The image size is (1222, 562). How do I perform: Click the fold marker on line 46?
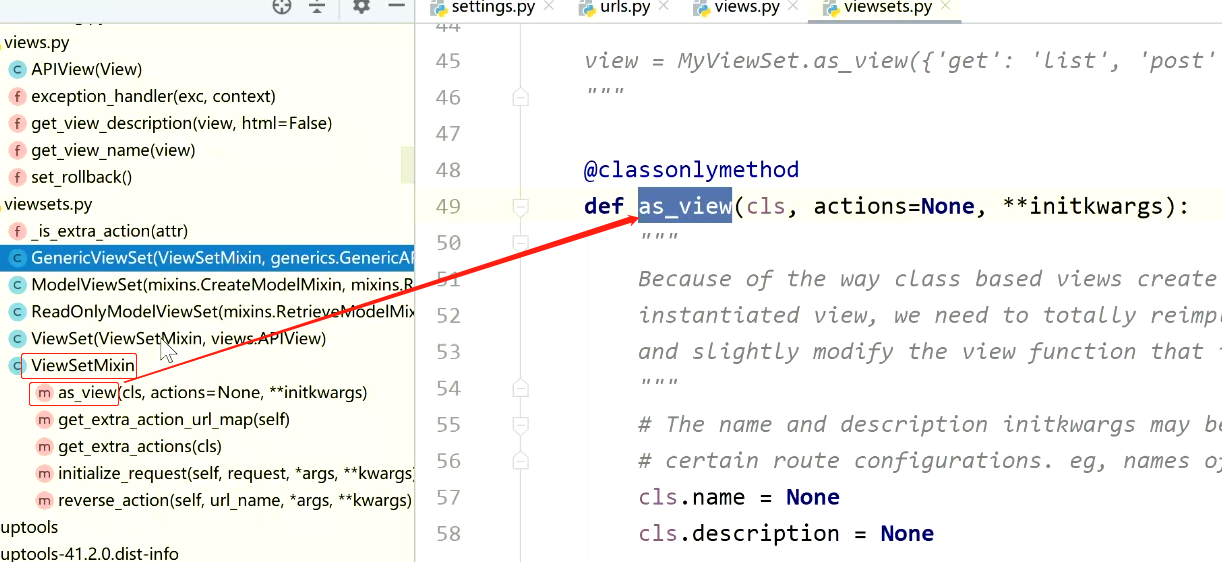(520, 97)
